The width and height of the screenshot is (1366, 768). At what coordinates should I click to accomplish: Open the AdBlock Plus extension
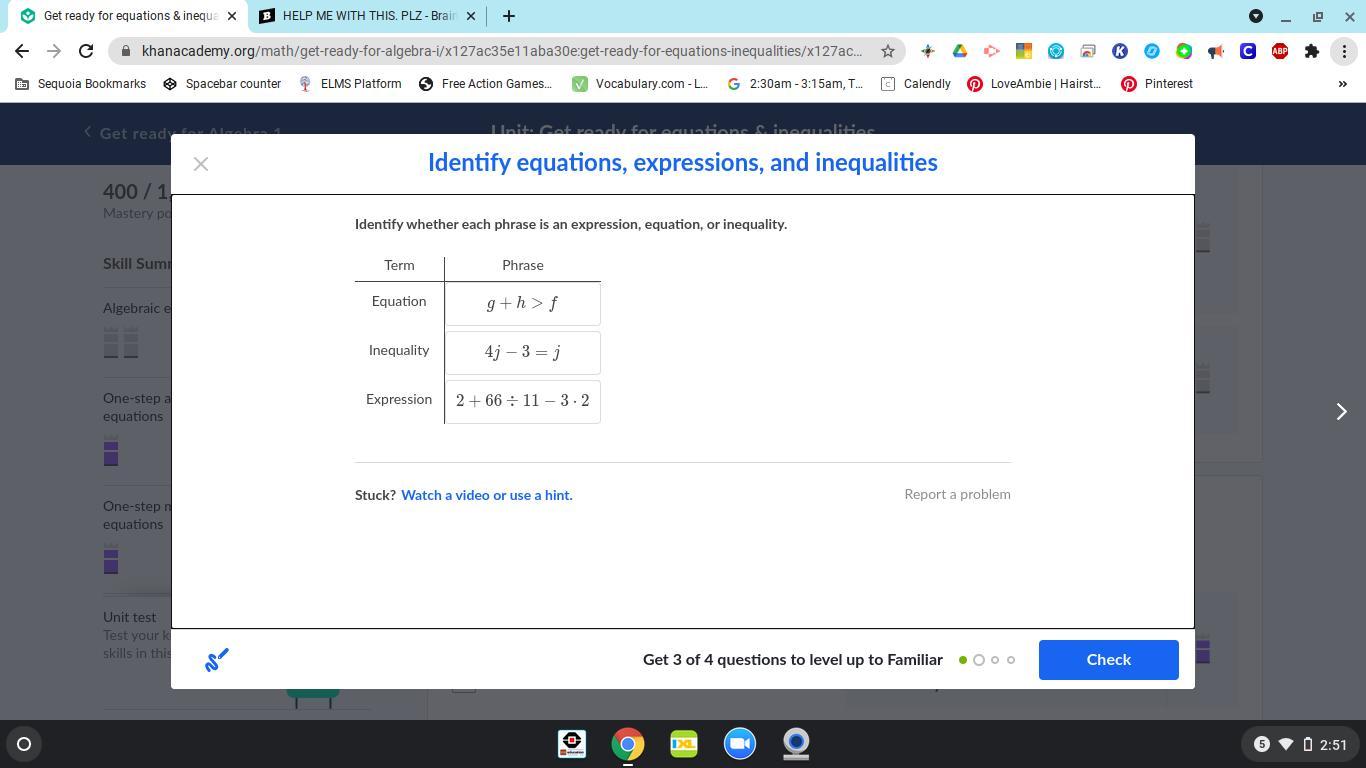point(1279,51)
